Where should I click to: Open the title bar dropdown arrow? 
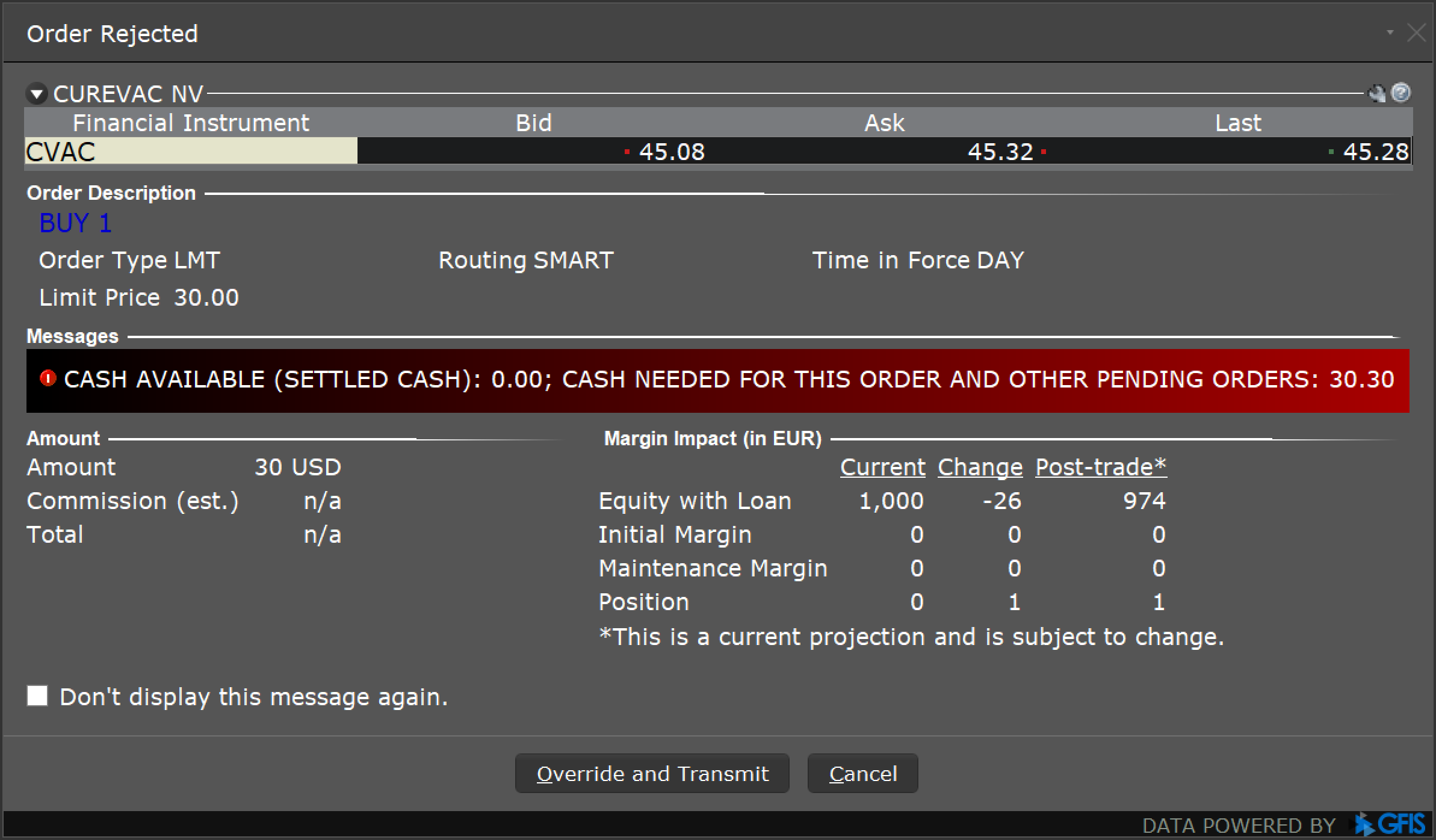tap(1390, 32)
